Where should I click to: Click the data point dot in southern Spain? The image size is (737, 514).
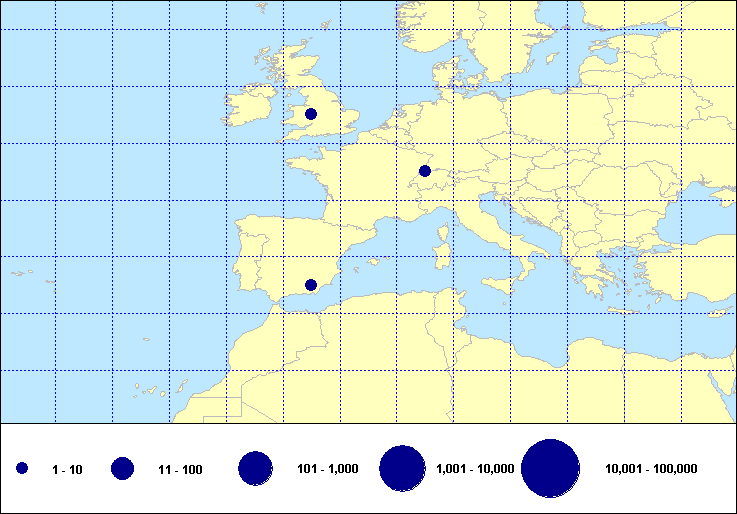[310, 285]
